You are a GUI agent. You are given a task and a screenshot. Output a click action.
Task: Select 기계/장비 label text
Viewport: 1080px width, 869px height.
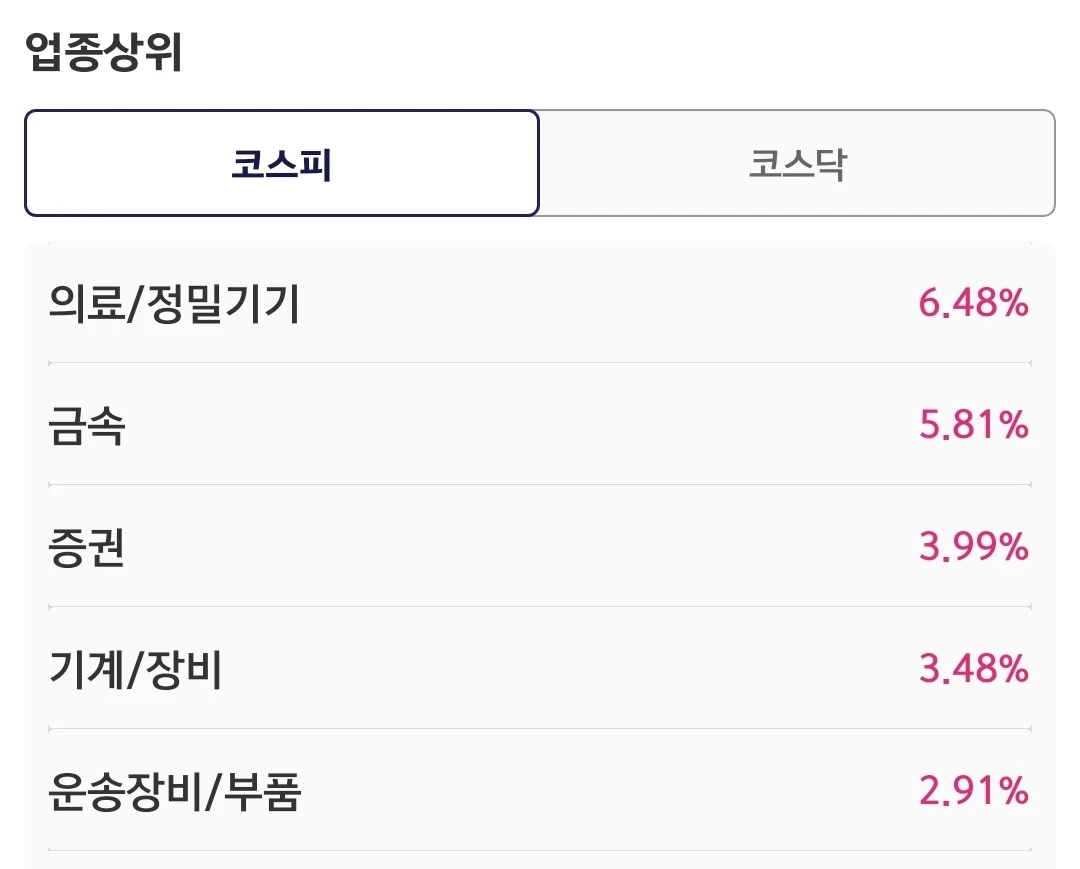[x=136, y=669]
